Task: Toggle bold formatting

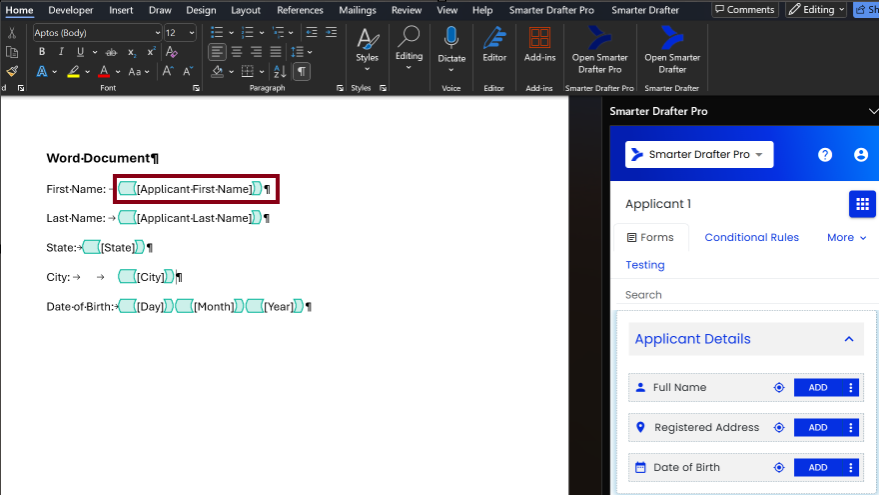Action: point(41,52)
